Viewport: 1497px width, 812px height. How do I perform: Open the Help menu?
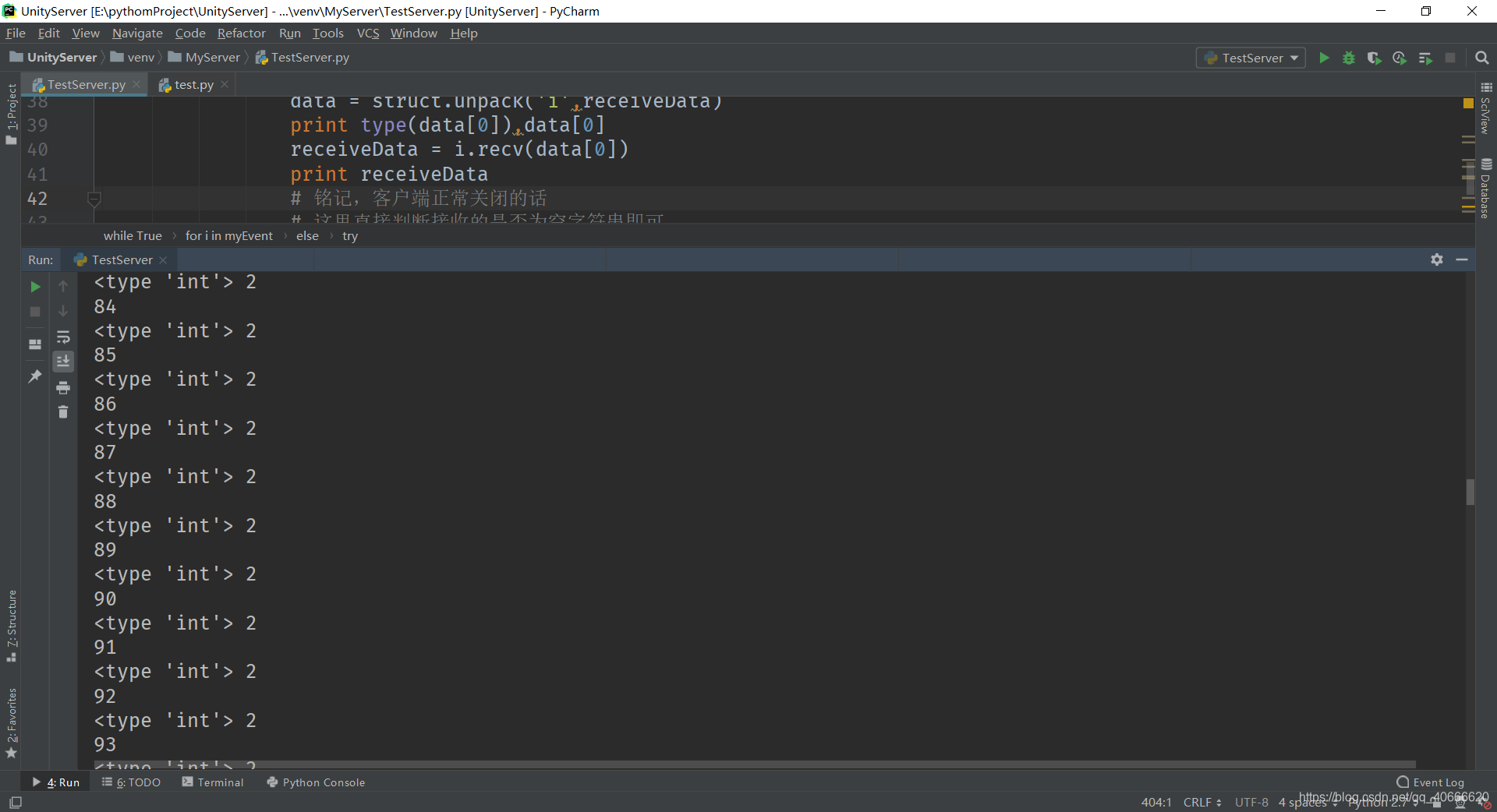[464, 33]
